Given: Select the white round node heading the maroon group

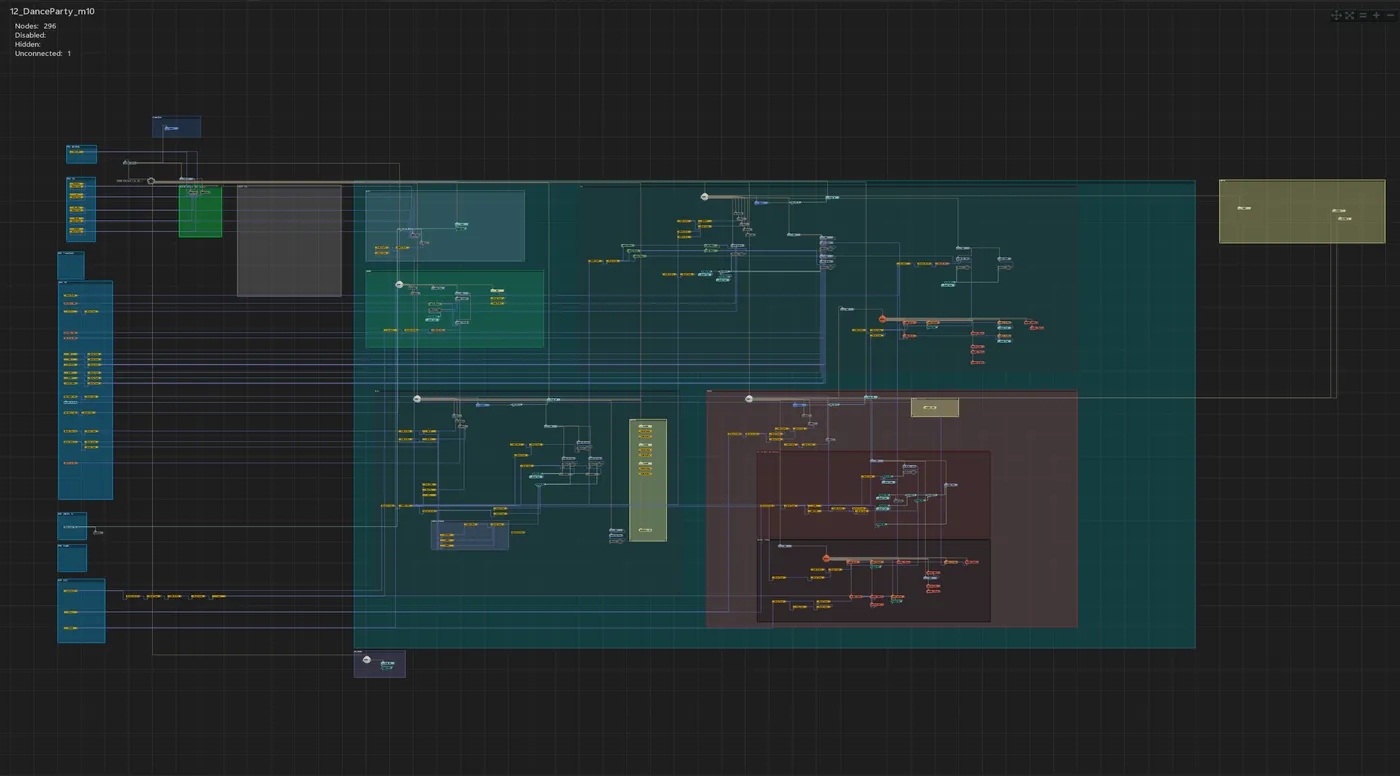Looking at the screenshot, I should pyautogui.click(x=748, y=397).
